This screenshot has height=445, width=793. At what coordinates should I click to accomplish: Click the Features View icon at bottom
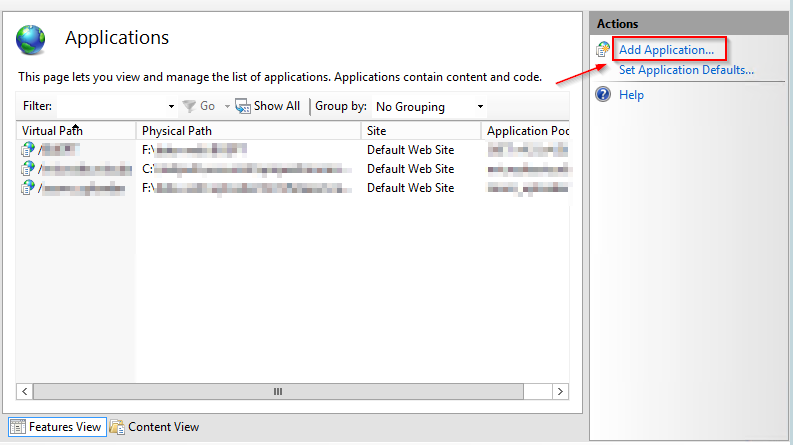(x=17, y=427)
